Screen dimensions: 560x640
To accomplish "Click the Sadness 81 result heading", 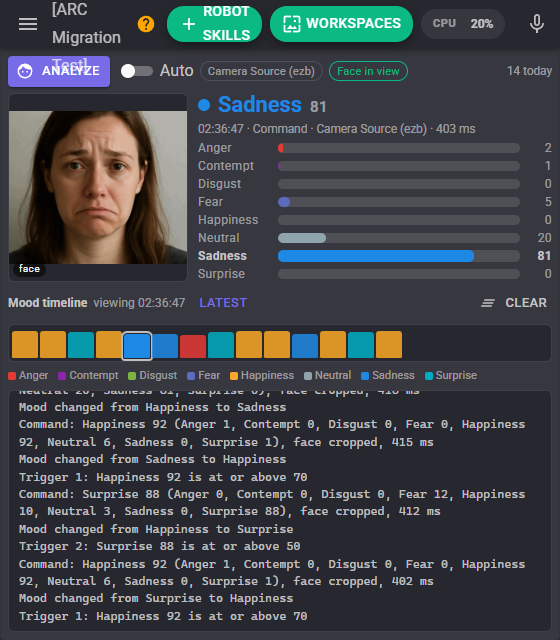I will [272, 105].
